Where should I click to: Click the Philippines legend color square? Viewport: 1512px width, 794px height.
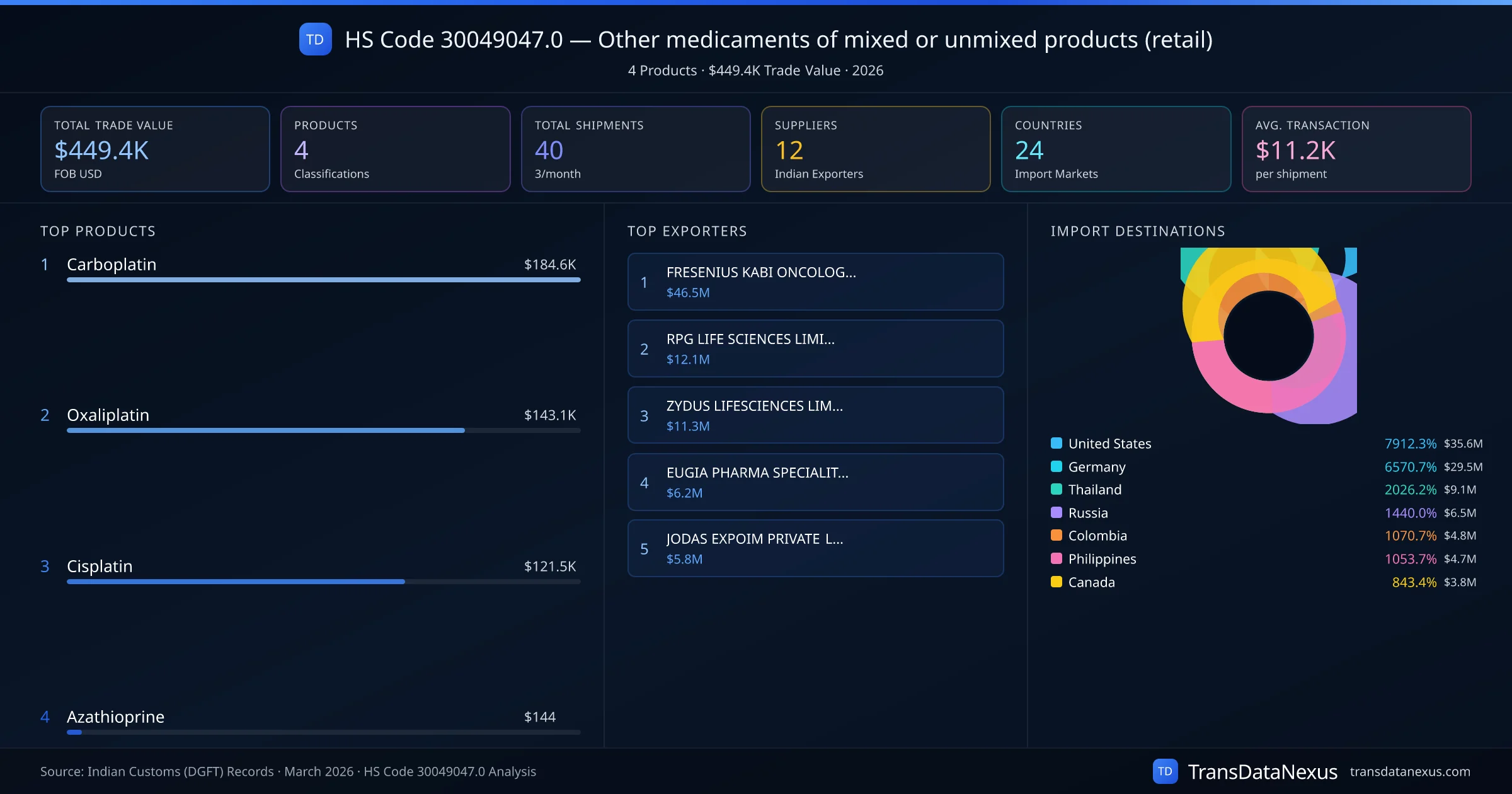click(1057, 558)
